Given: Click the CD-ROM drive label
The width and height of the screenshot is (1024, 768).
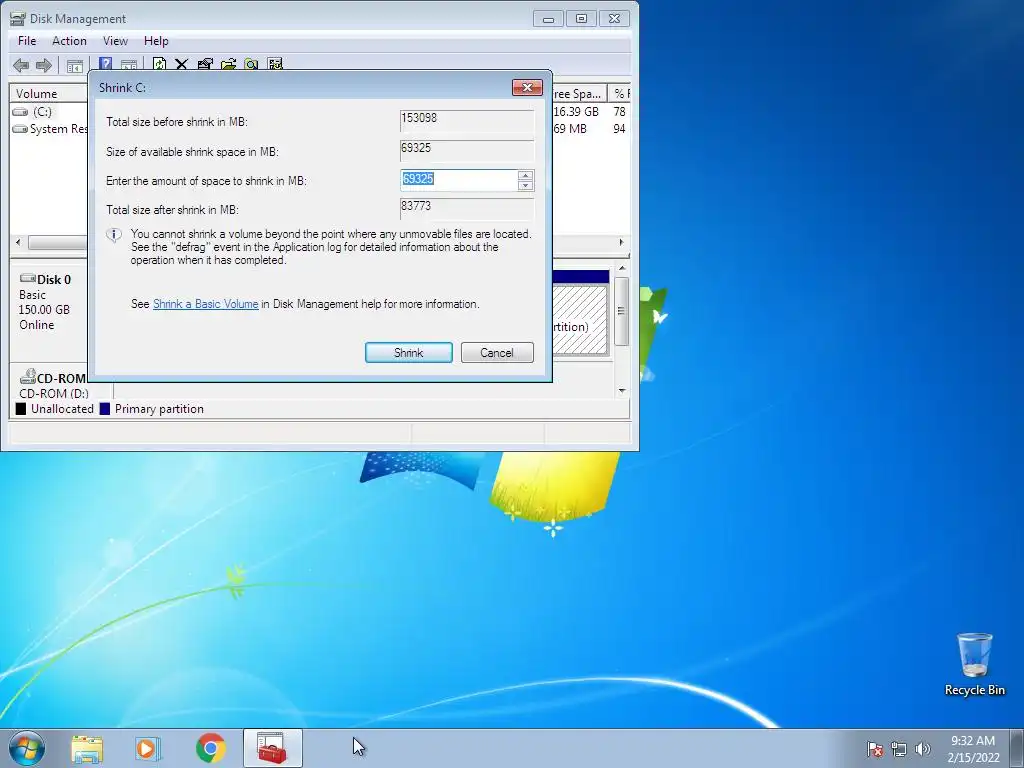Looking at the screenshot, I should pyautogui.click(x=61, y=378).
